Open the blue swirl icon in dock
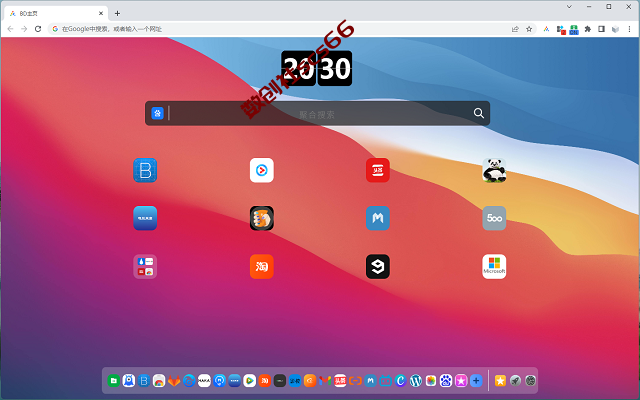Viewport: 640px width, 400px height. [189, 381]
